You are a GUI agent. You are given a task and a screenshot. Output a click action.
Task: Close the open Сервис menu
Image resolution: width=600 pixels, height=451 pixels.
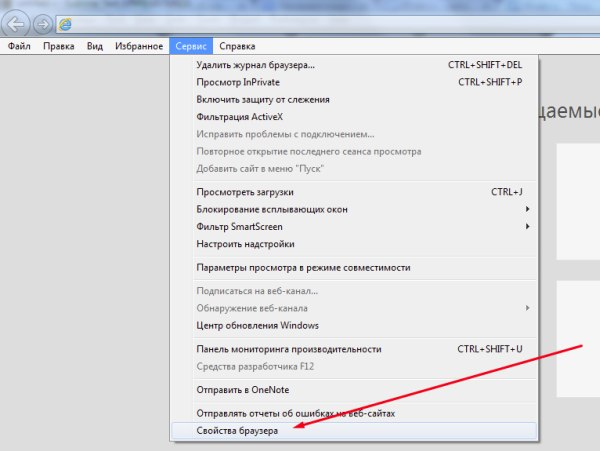click(x=190, y=46)
